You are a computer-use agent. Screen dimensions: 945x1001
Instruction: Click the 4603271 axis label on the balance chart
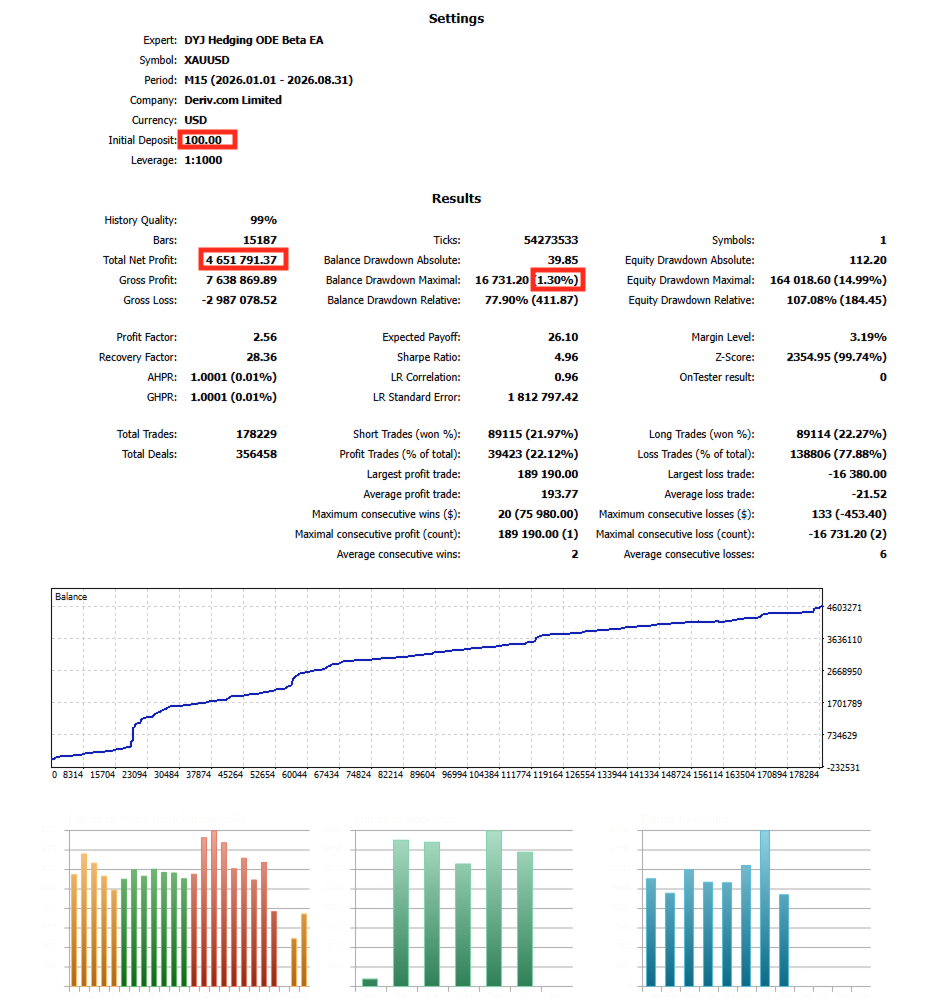[844, 608]
